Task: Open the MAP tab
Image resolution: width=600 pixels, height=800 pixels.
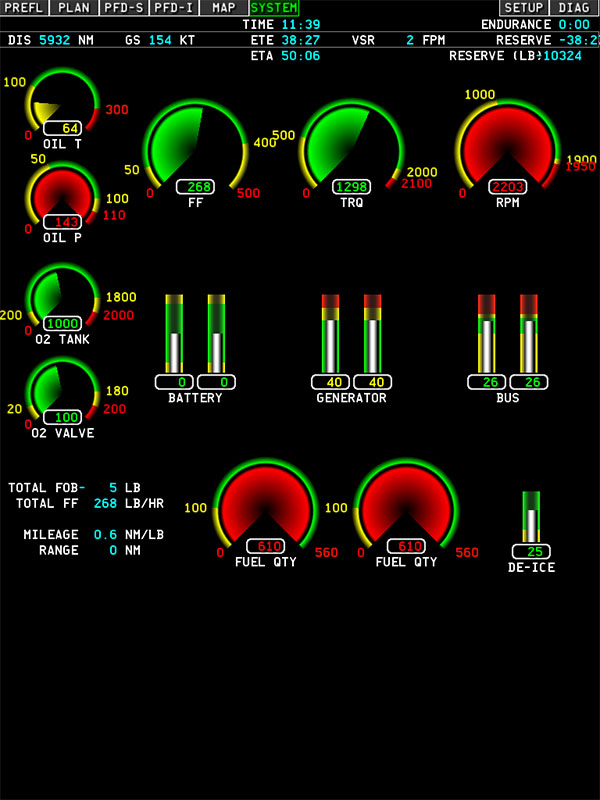Action: click(x=224, y=8)
